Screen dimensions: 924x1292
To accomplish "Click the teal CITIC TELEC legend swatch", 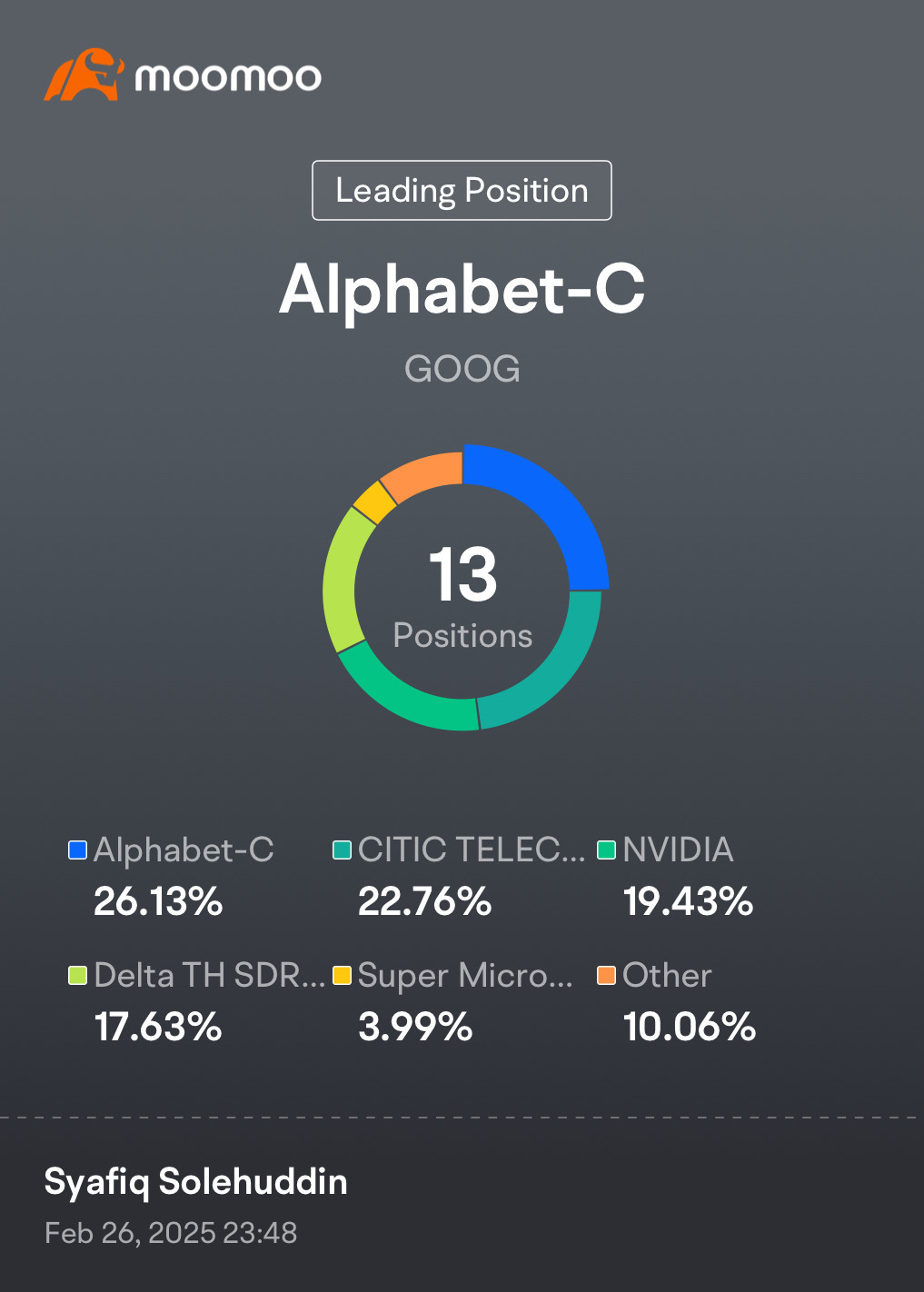I will pyautogui.click(x=342, y=850).
